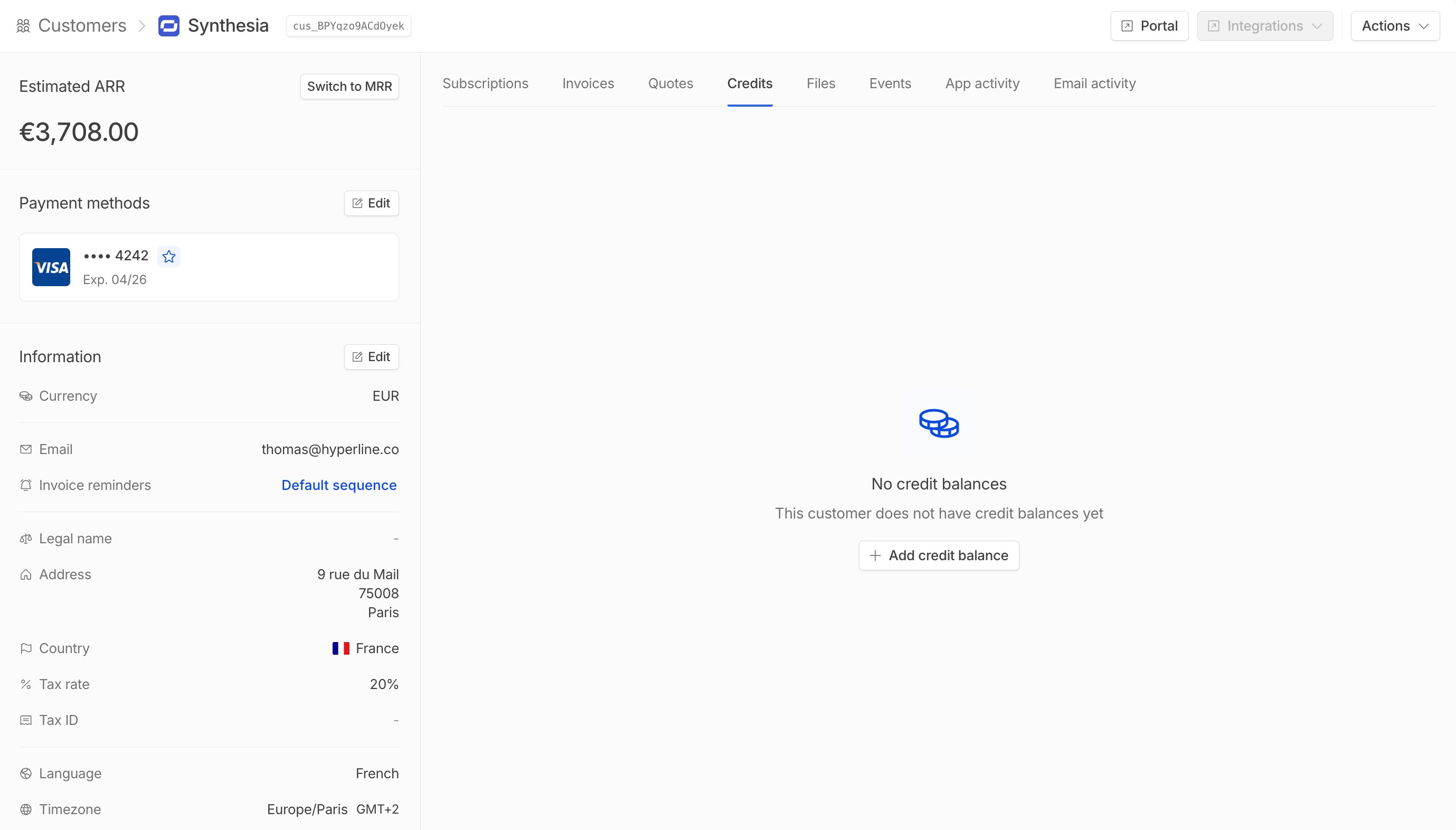Click the breadcrumb chevron separator after Customers
Image resolution: width=1456 pixels, height=830 pixels.
pos(143,26)
